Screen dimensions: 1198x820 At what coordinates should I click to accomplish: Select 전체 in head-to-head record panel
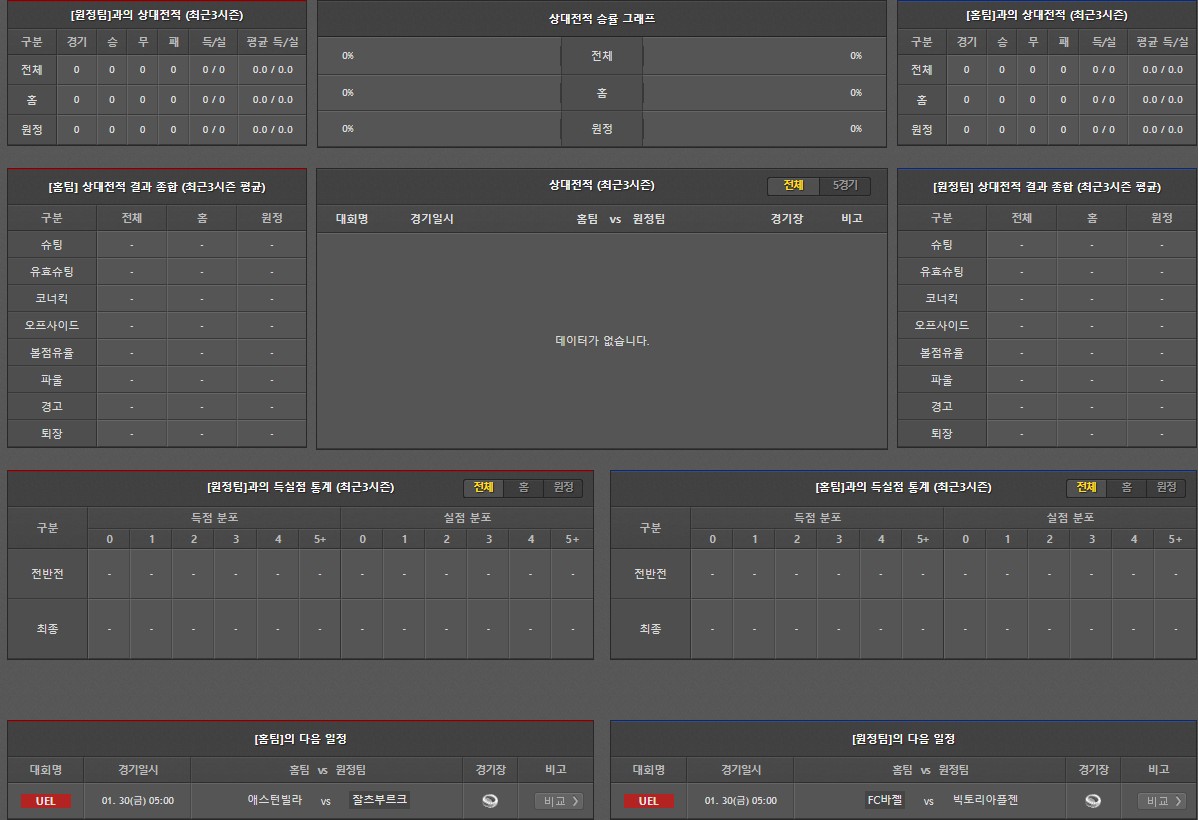tap(793, 186)
